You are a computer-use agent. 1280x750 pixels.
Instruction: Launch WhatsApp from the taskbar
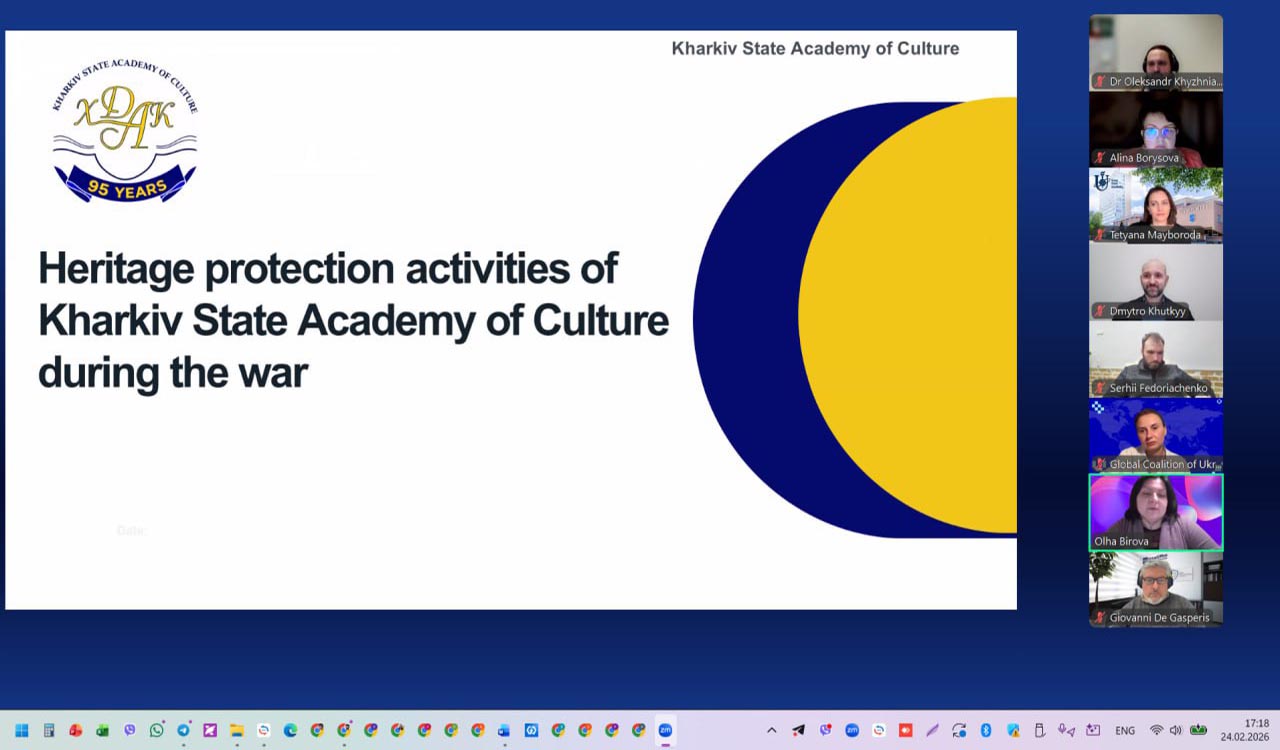(156, 730)
